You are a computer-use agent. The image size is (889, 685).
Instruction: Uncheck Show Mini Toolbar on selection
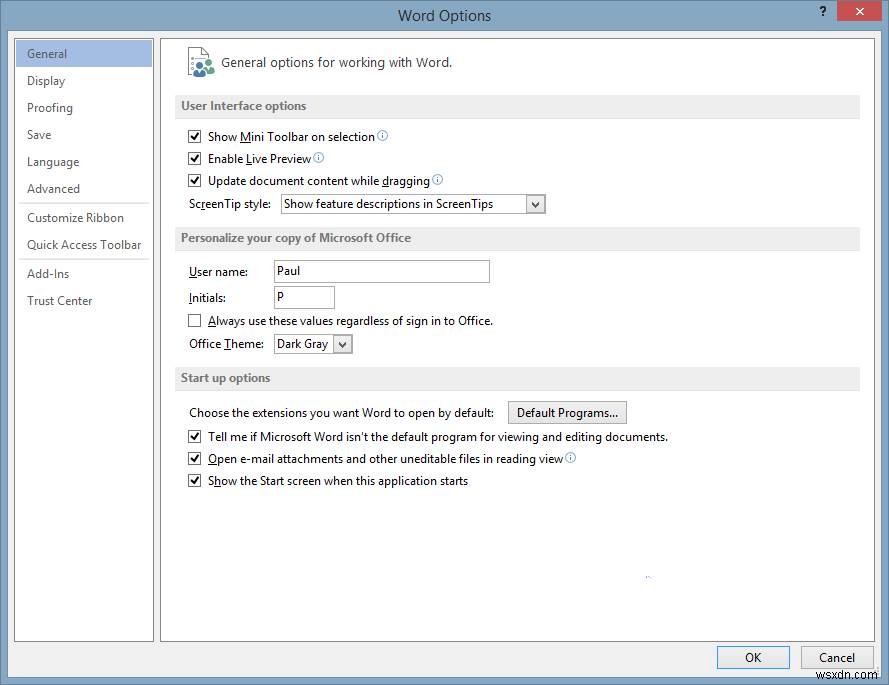[194, 136]
